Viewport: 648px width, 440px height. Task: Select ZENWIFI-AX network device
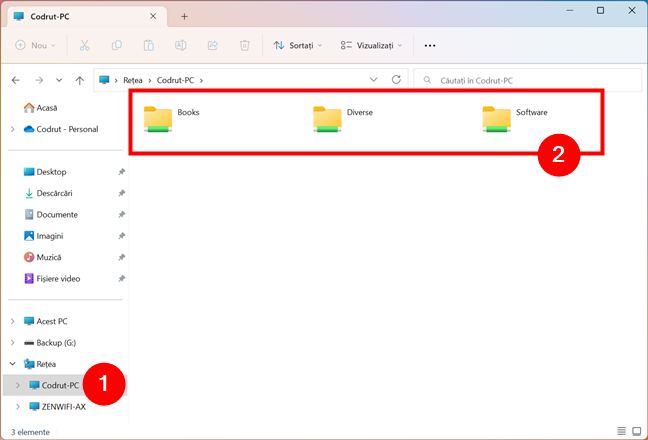click(x=57, y=407)
